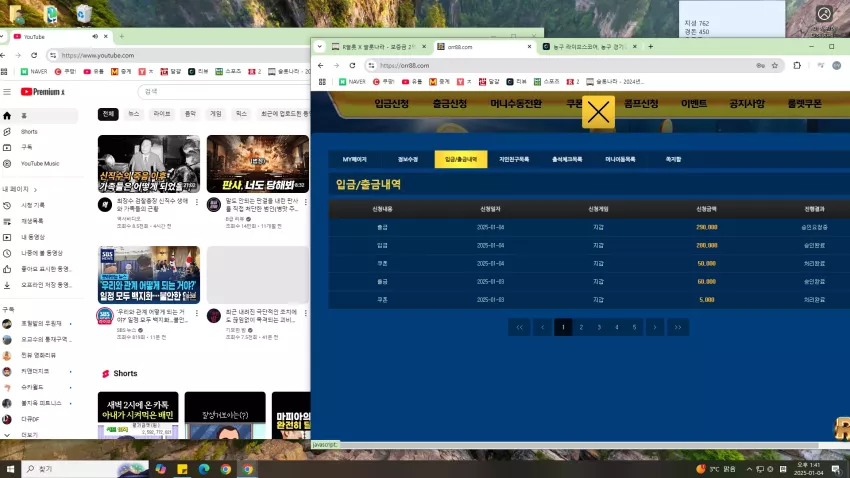The image size is (850, 478).
Task: Select the 게임 filter chip on YouTube
Action: tap(216, 114)
